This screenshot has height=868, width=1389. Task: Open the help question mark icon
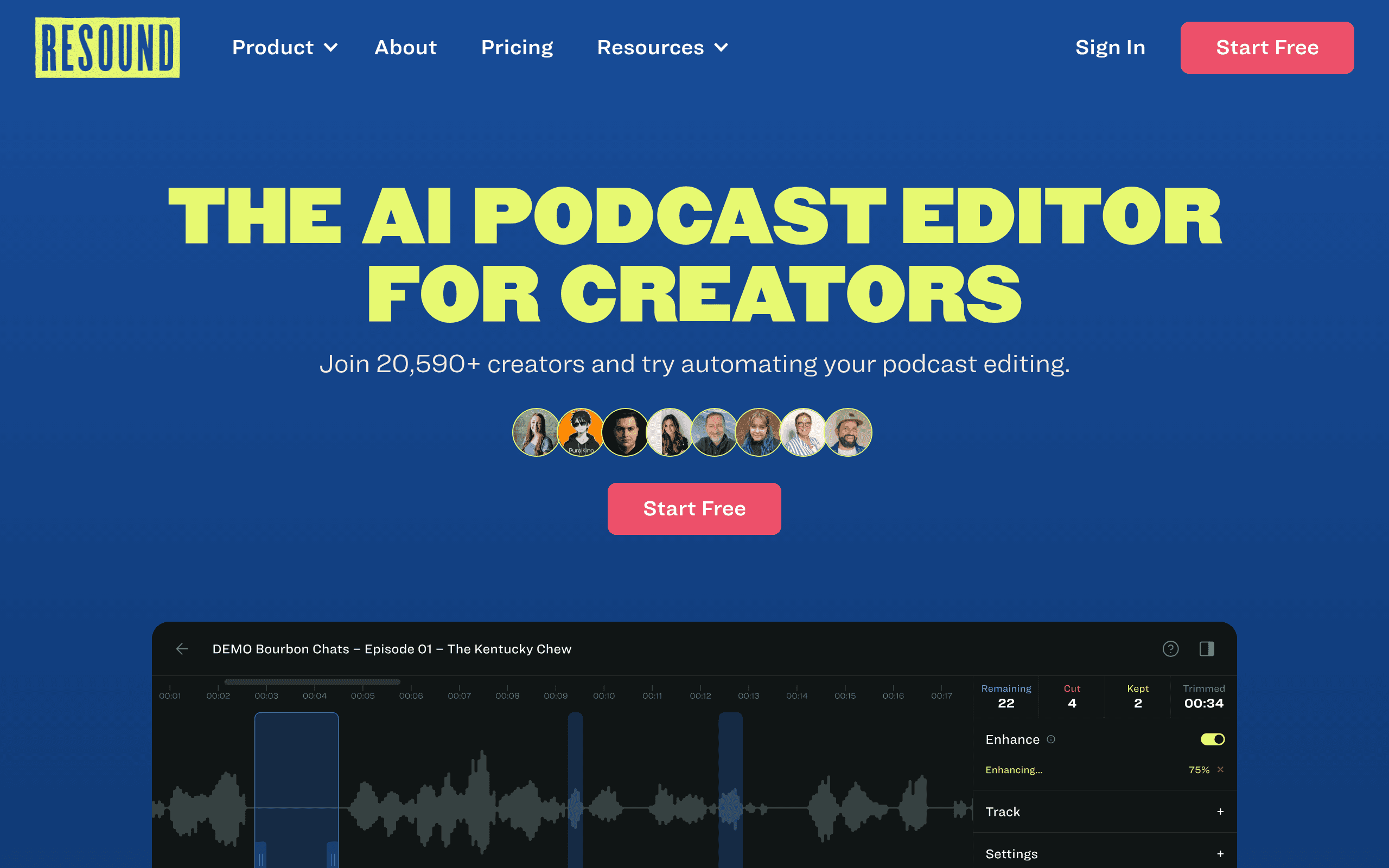1170,649
